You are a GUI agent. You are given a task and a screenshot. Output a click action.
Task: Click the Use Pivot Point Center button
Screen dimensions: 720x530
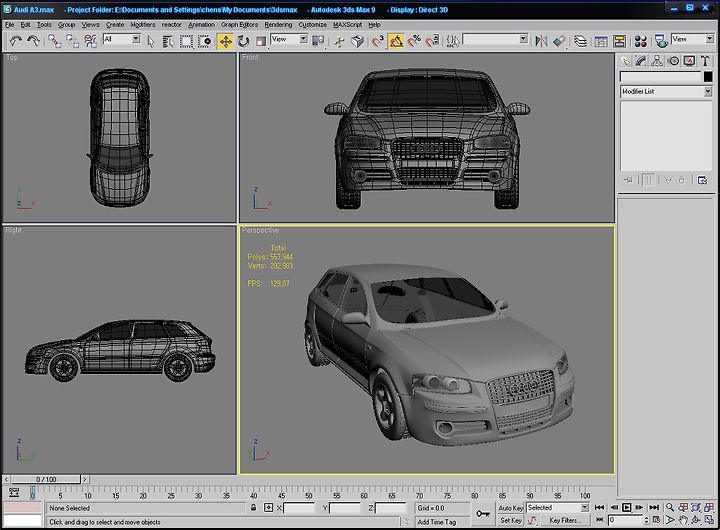318,42
